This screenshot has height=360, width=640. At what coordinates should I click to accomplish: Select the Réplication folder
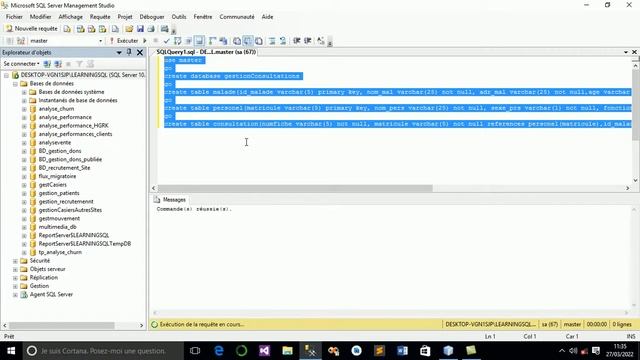44,278
